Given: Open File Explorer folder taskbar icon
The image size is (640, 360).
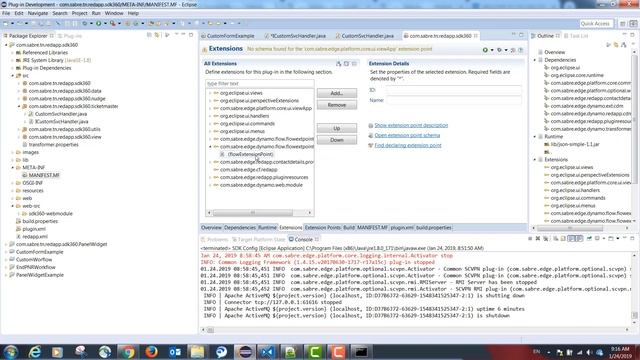Looking at the screenshot, I should click(x=197, y=352).
